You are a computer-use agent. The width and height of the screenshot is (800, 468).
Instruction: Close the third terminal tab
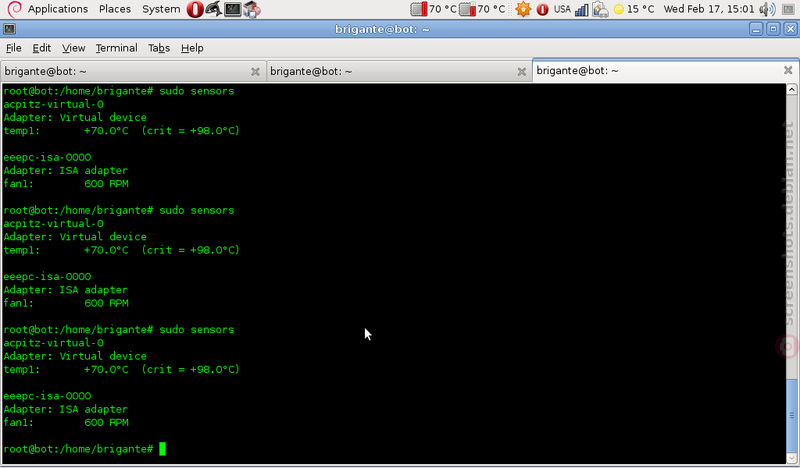click(788, 70)
